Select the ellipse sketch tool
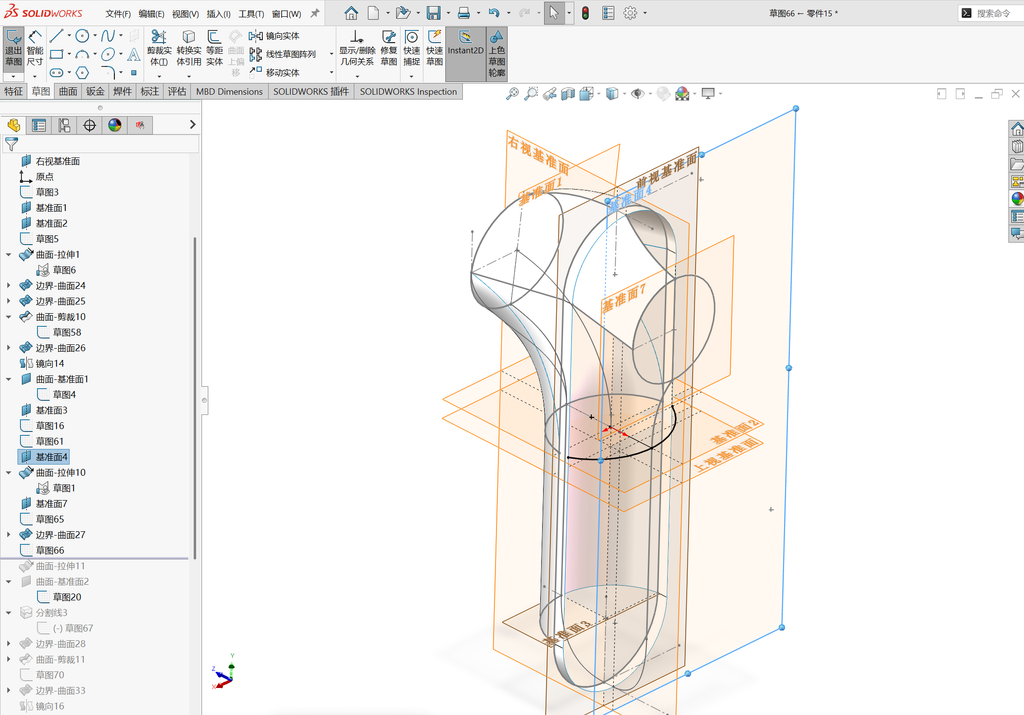 click(x=108, y=54)
